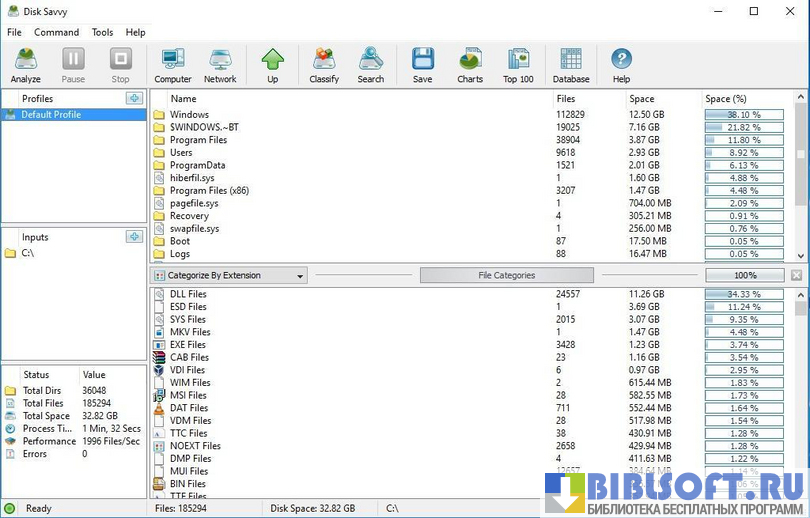Save the analysis report
Image resolution: width=810 pixels, height=518 pixels.
[x=423, y=65]
